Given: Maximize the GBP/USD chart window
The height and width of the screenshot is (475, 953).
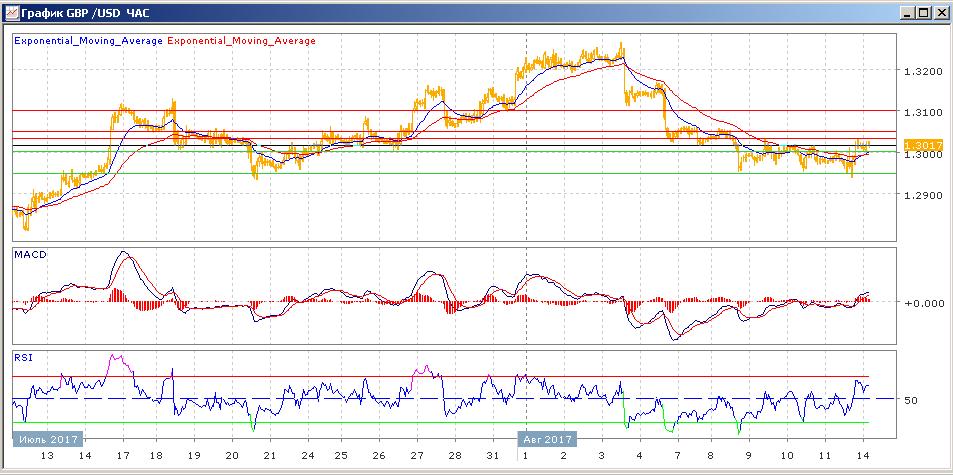Looking at the screenshot, I should click(x=924, y=12).
